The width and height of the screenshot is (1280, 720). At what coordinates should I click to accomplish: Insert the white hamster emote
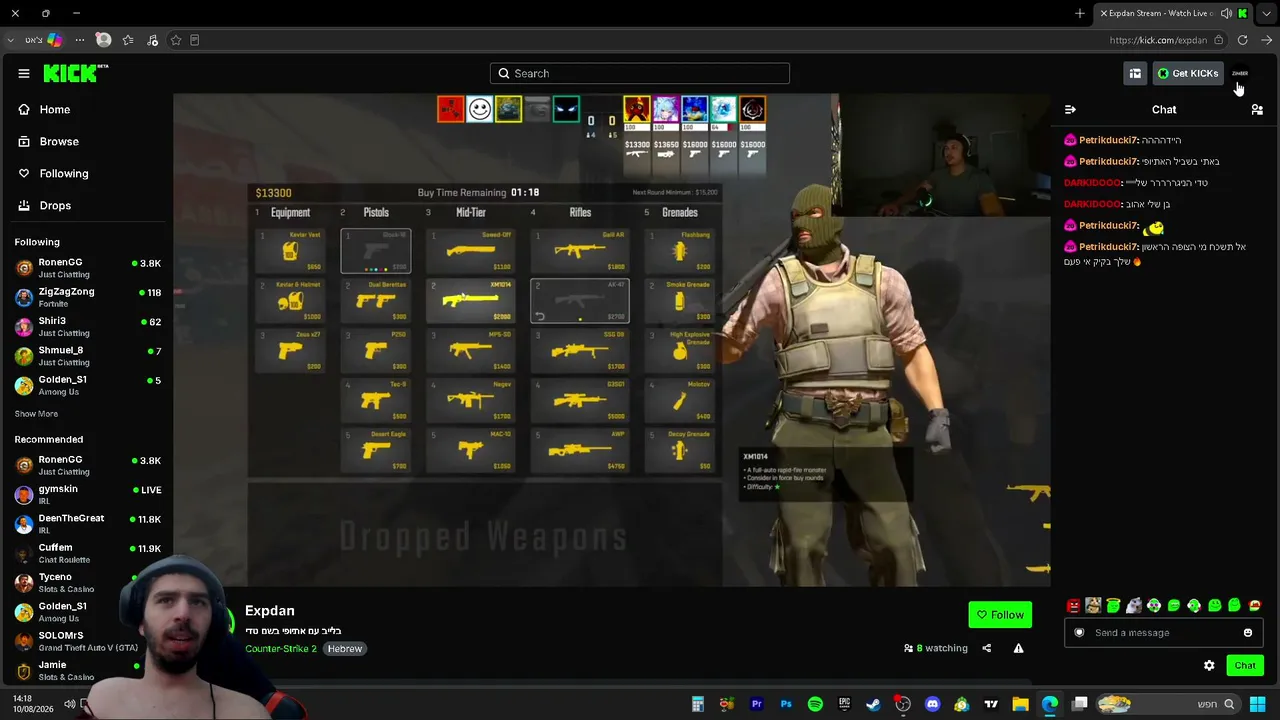pyautogui.click(x=1133, y=605)
